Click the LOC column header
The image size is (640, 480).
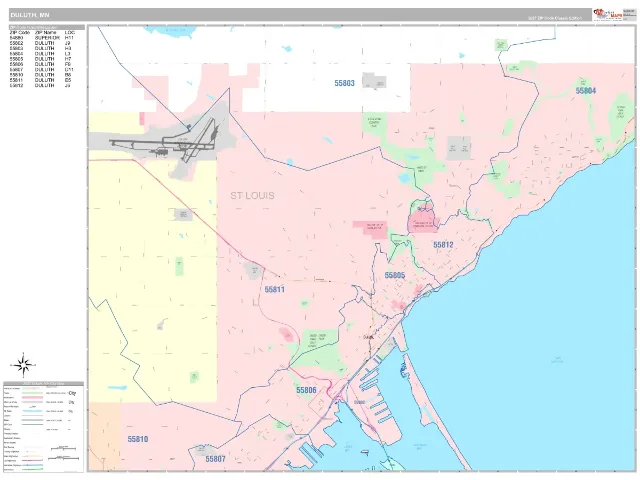pyautogui.click(x=70, y=32)
